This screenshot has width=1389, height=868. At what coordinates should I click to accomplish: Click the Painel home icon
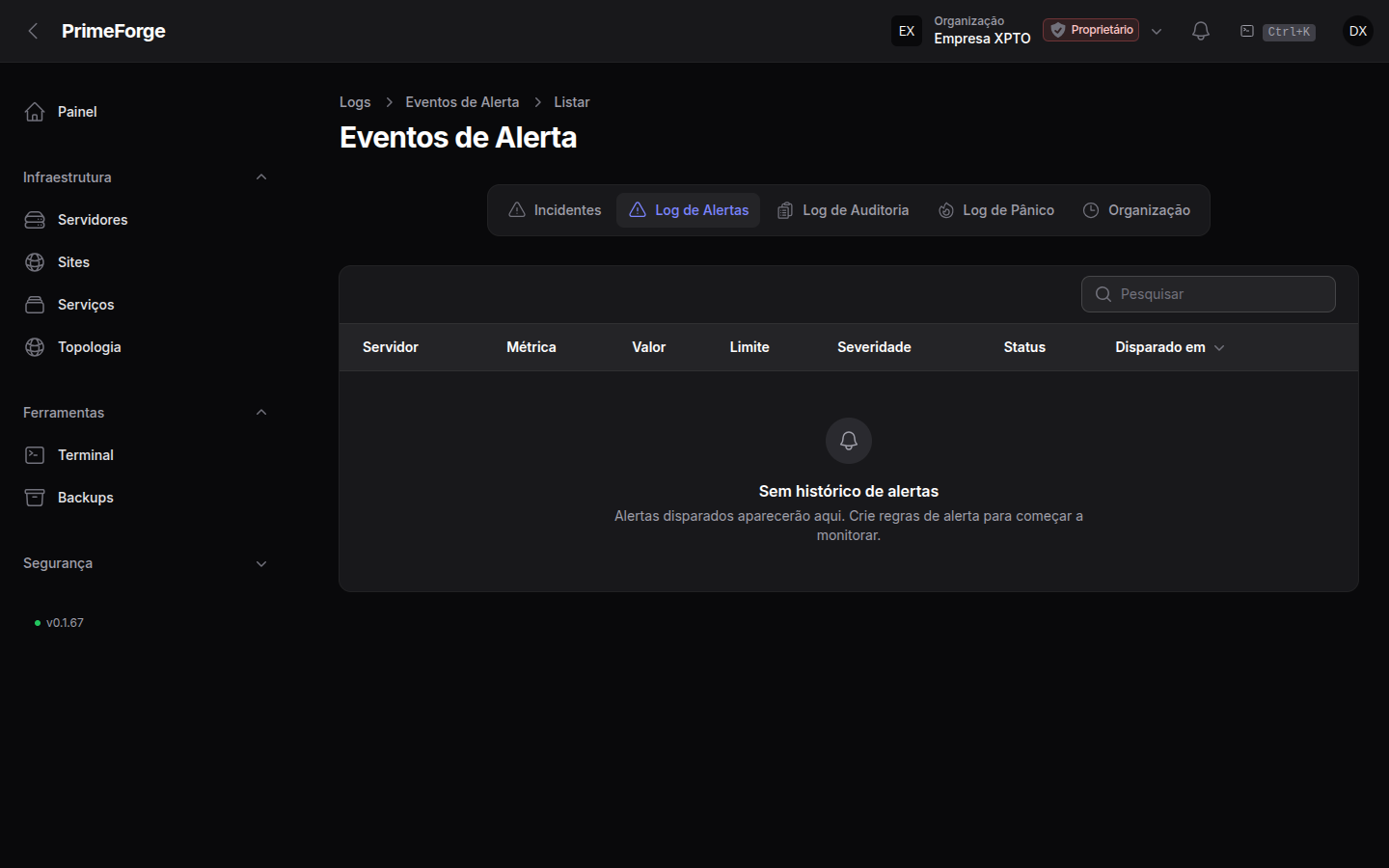click(x=35, y=112)
